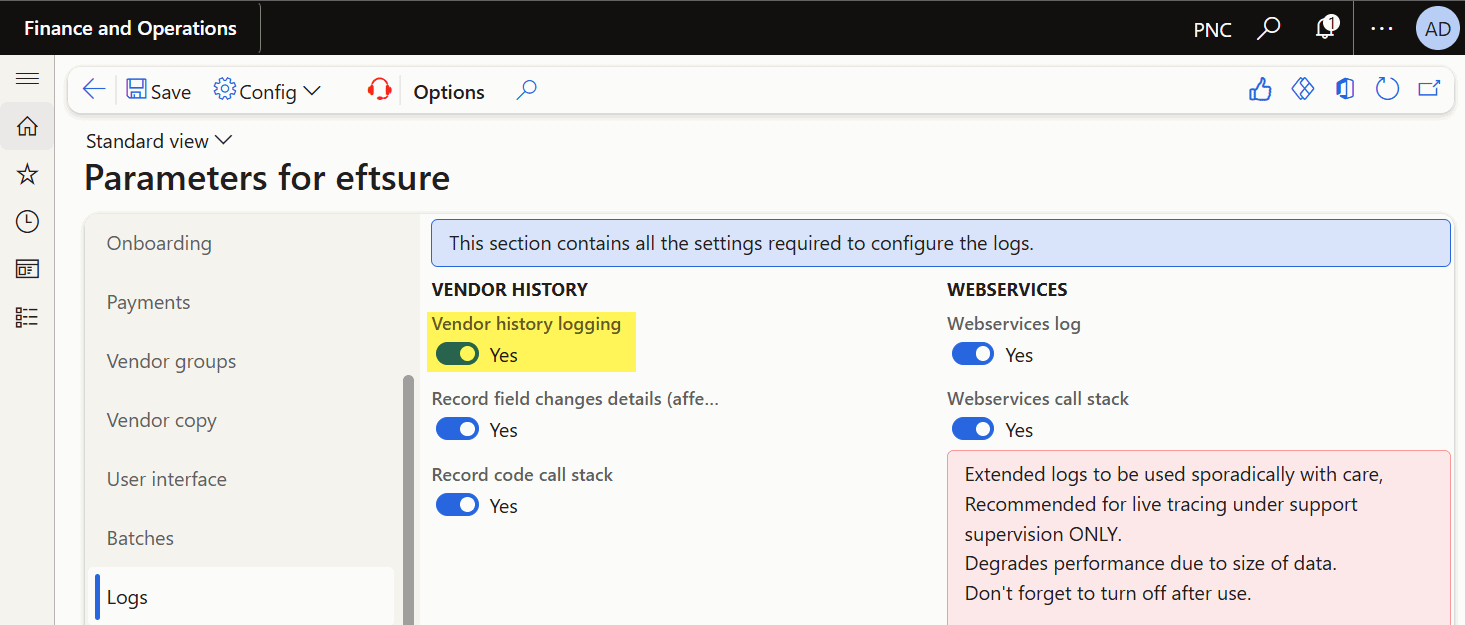Expand the hamburger navigation menu
1465x625 pixels.
(x=27, y=79)
